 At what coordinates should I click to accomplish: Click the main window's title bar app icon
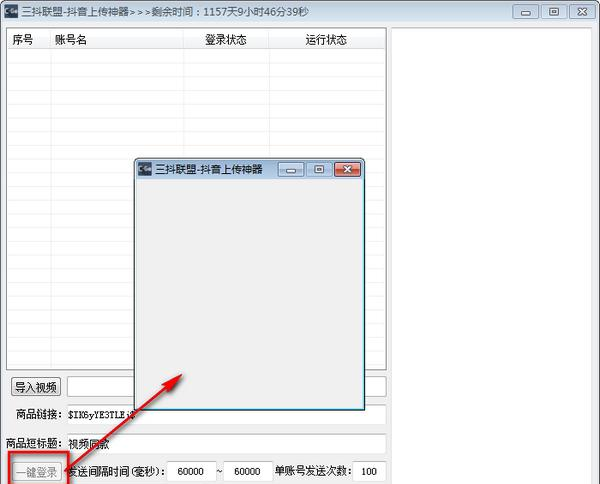[11, 11]
